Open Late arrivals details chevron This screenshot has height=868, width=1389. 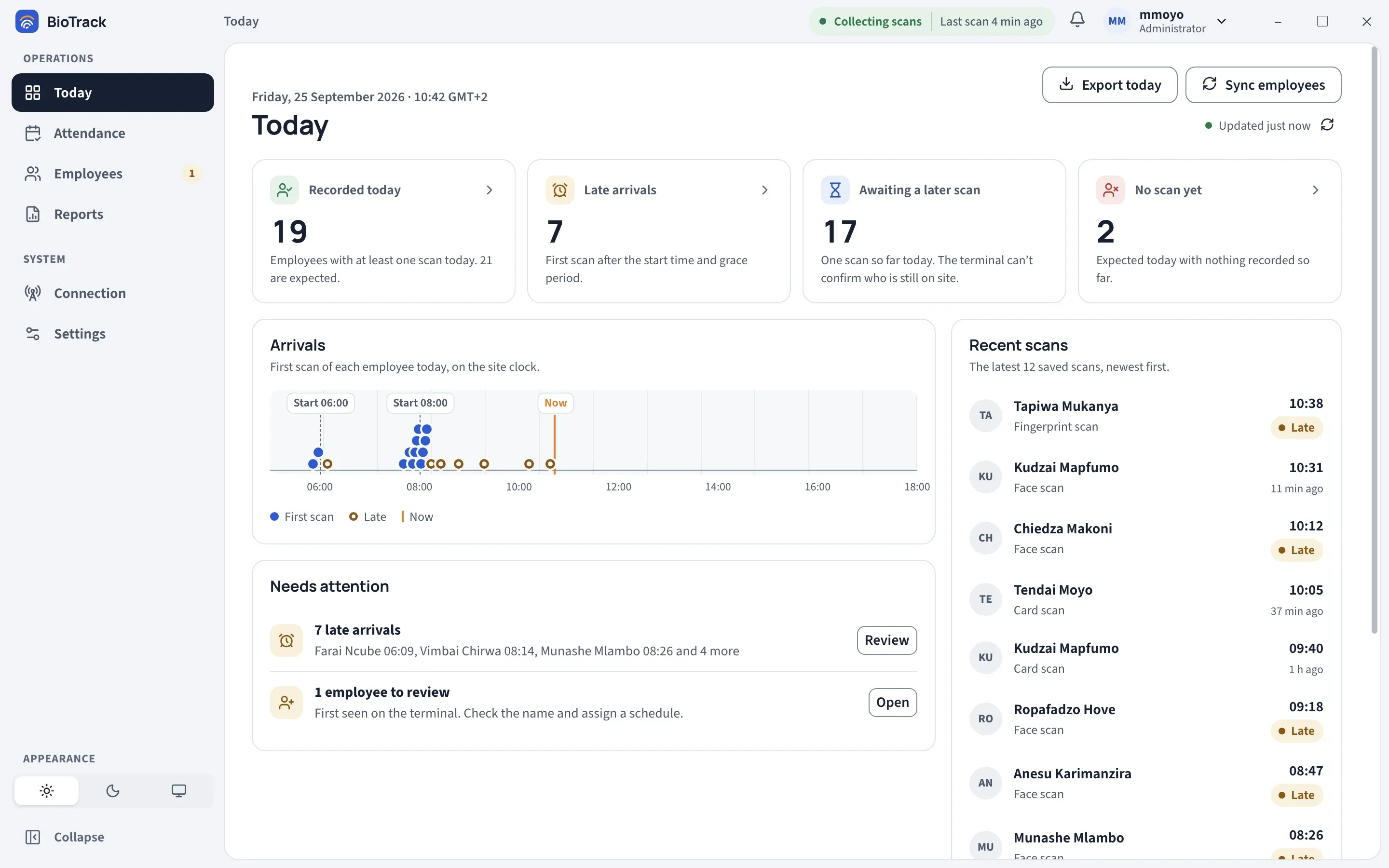[764, 190]
